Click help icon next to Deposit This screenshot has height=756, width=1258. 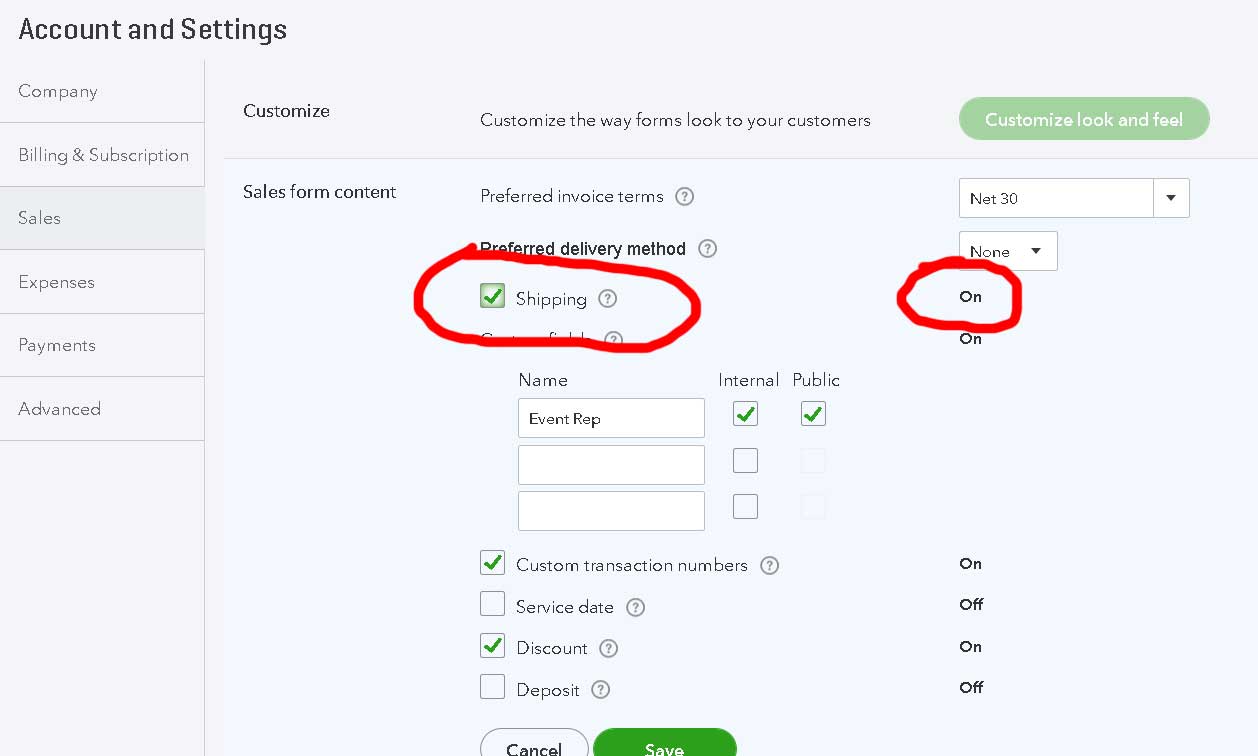[600, 689]
